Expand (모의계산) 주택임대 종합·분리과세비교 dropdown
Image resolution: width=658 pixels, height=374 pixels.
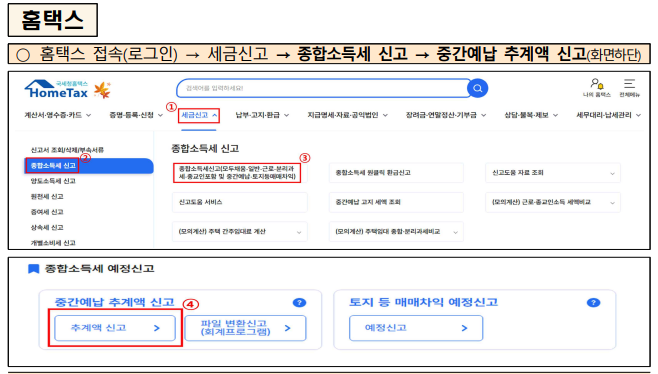[x=396, y=232]
